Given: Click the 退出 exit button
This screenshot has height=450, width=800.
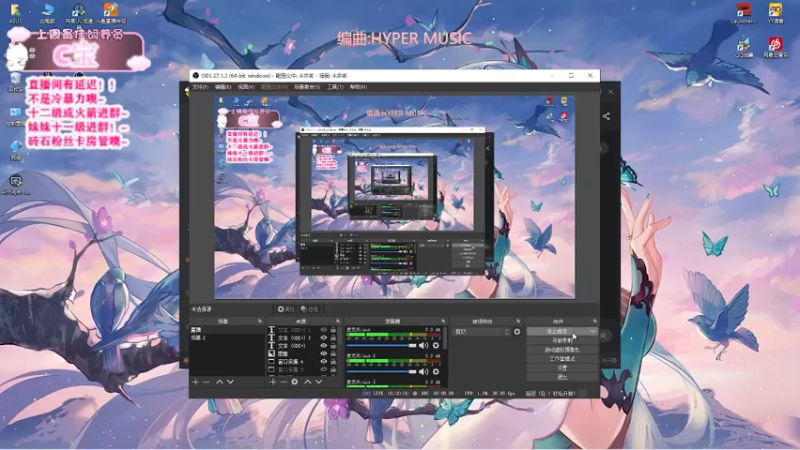Looking at the screenshot, I should click(562, 377).
